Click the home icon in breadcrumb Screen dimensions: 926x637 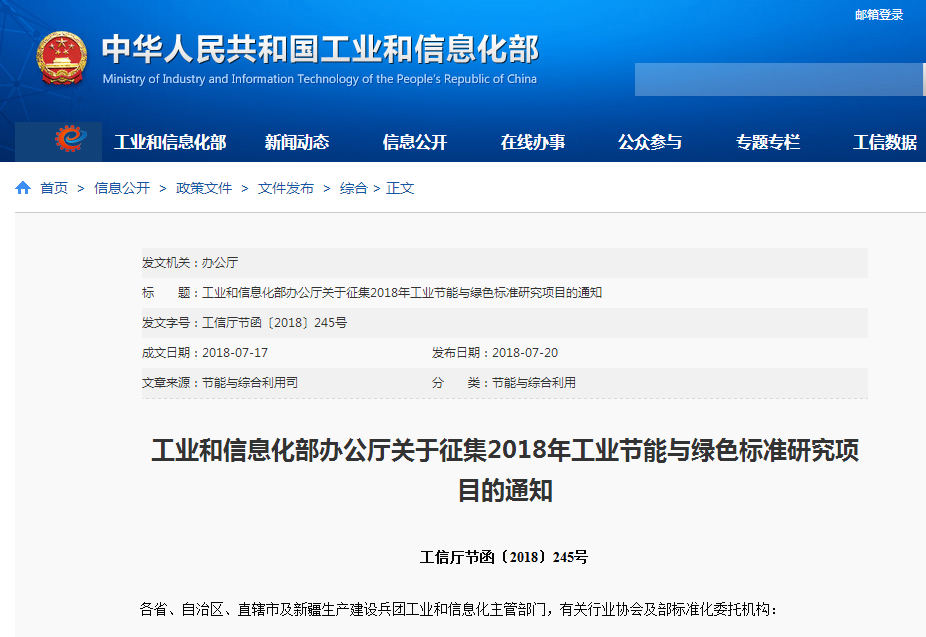(23, 188)
